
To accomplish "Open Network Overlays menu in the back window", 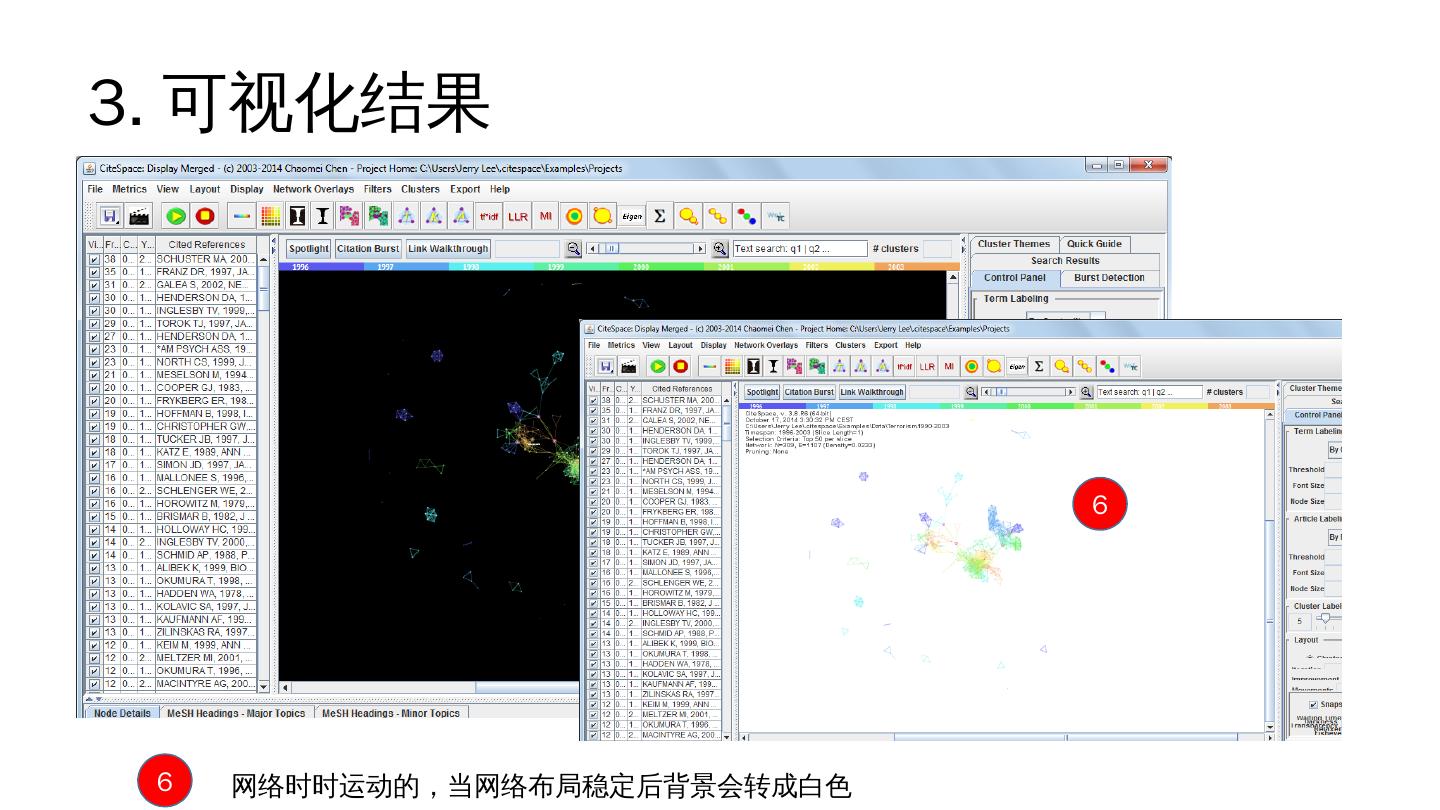I will pos(313,189).
